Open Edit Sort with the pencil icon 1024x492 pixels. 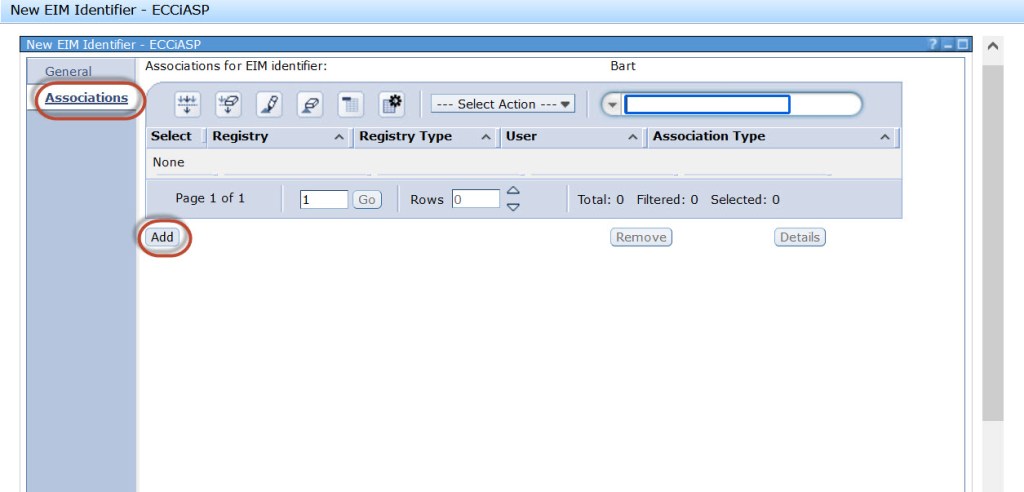[x=268, y=104]
